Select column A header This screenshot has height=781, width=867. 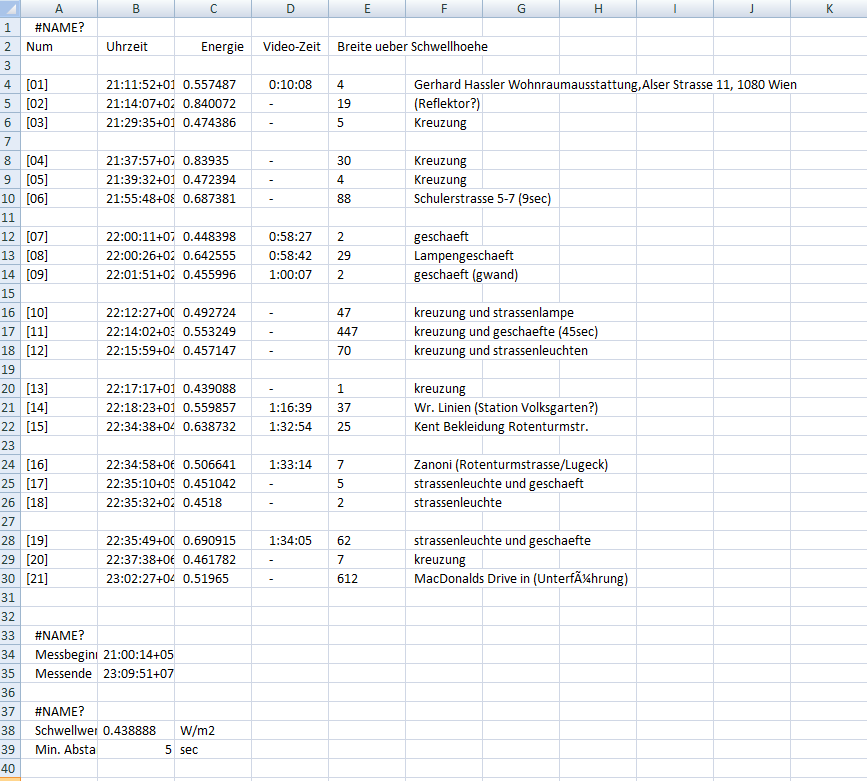(59, 8)
